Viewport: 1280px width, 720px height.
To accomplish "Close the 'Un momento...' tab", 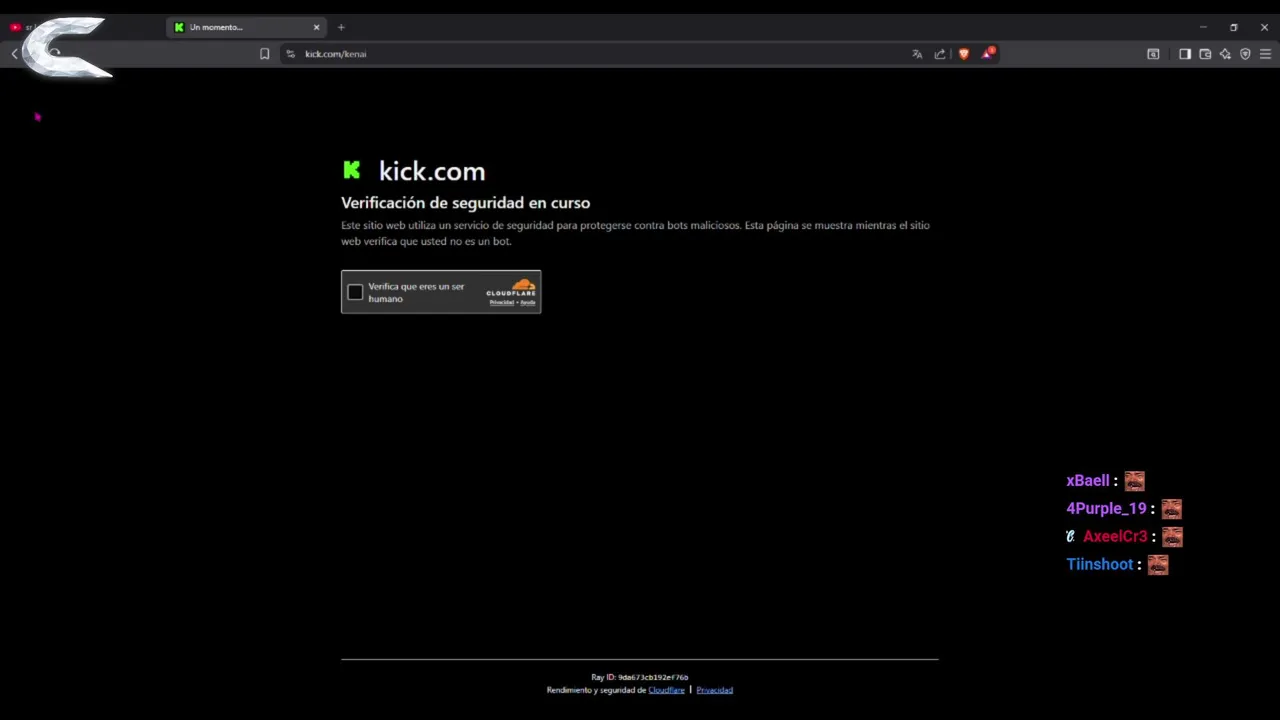I will pos(317,27).
